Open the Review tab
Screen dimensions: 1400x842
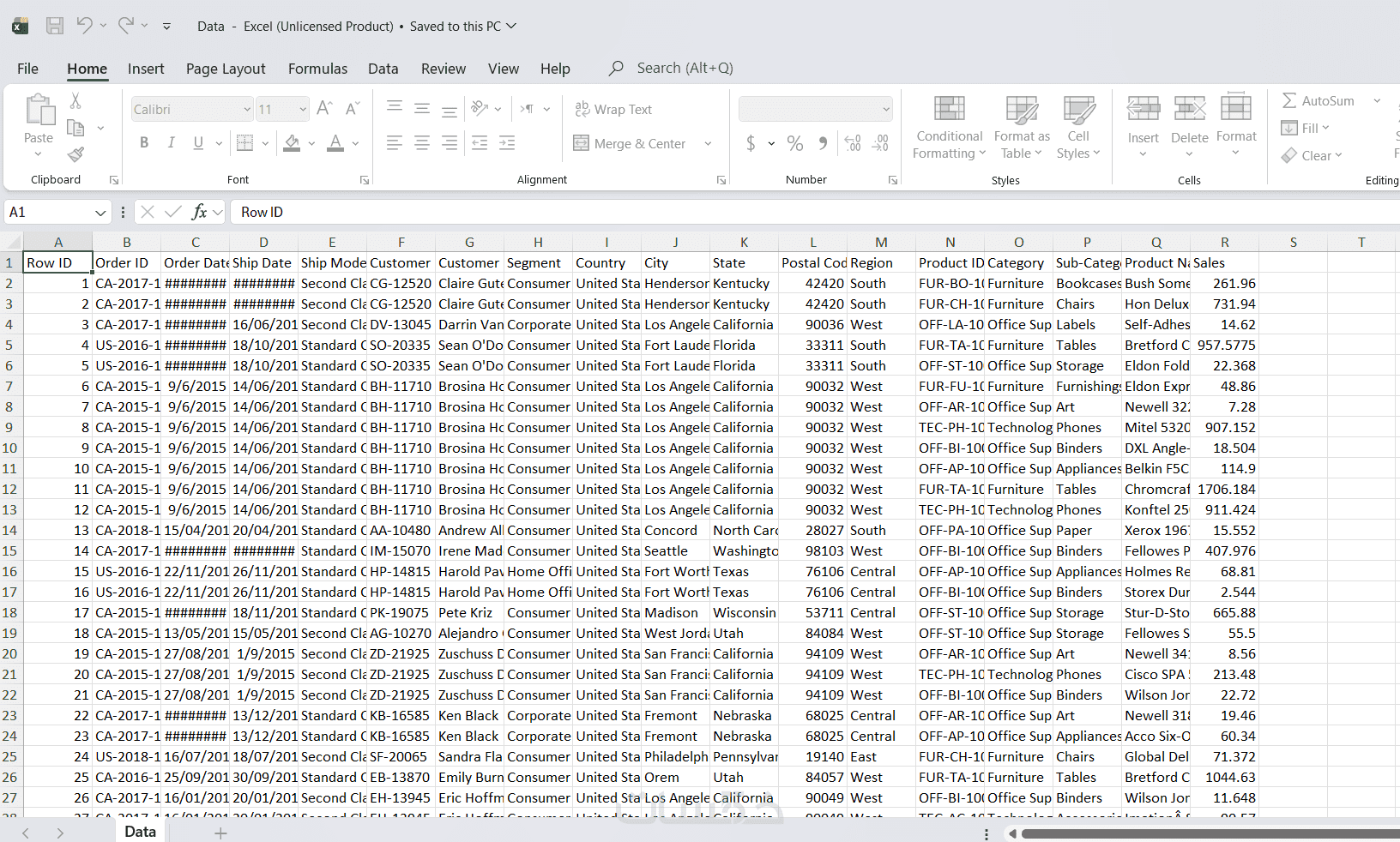tap(444, 69)
